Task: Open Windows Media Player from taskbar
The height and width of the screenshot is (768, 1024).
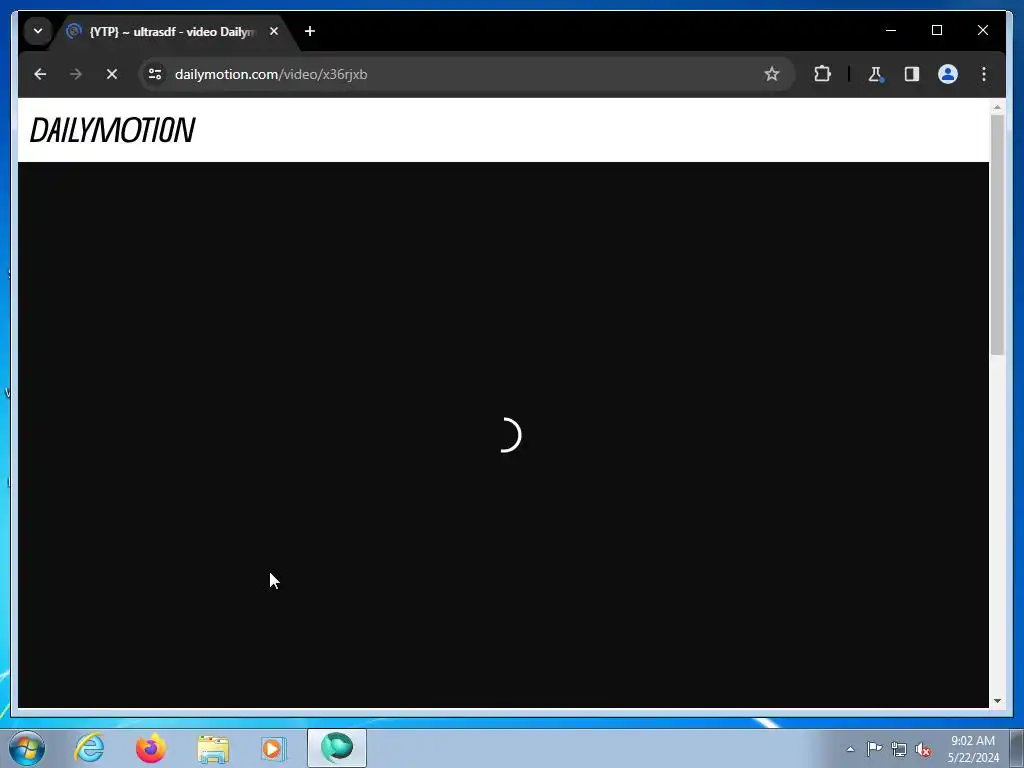Action: pyautogui.click(x=274, y=748)
